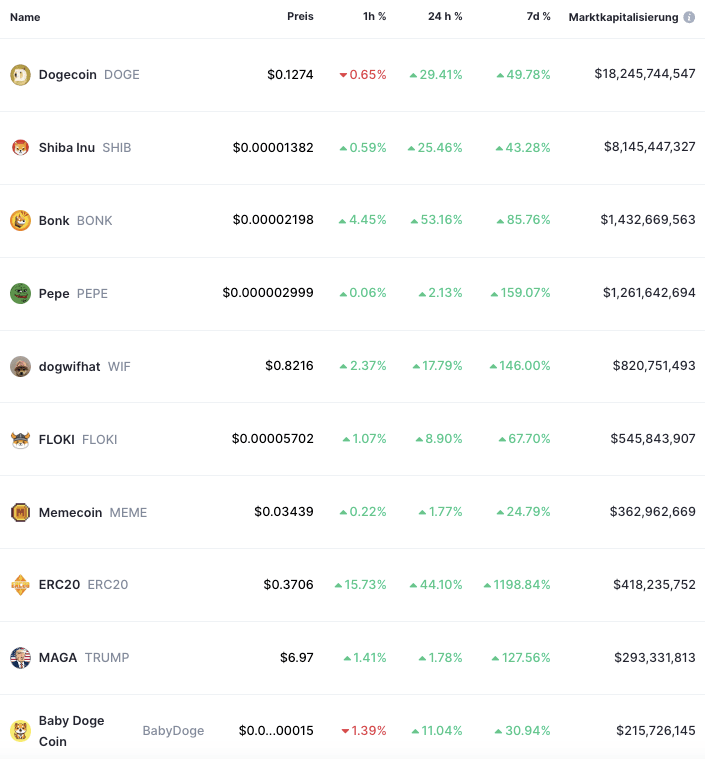Sort by Preis column header
This screenshot has height=759, width=705.
tap(300, 16)
